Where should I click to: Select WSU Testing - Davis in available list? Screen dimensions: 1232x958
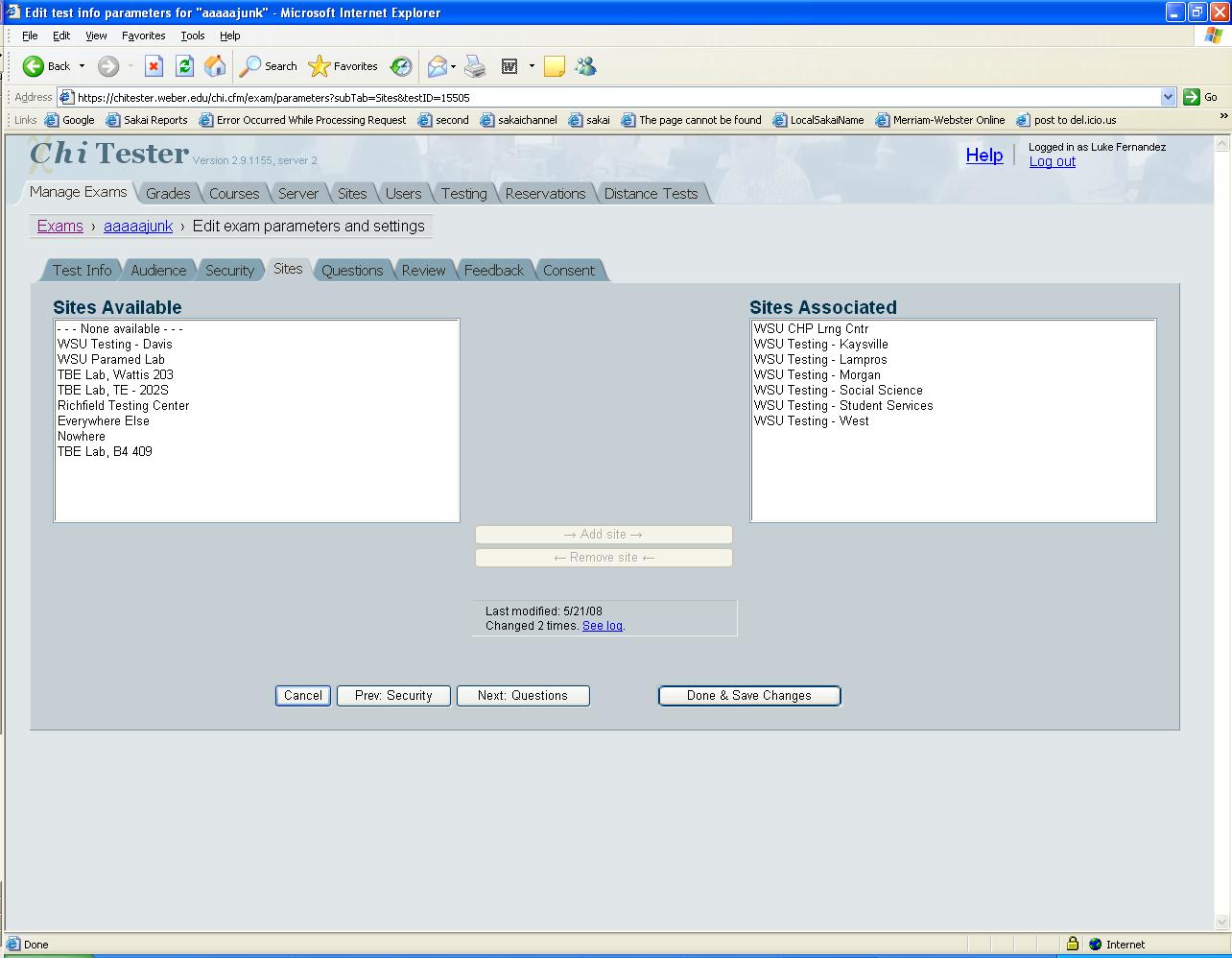click(256, 344)
